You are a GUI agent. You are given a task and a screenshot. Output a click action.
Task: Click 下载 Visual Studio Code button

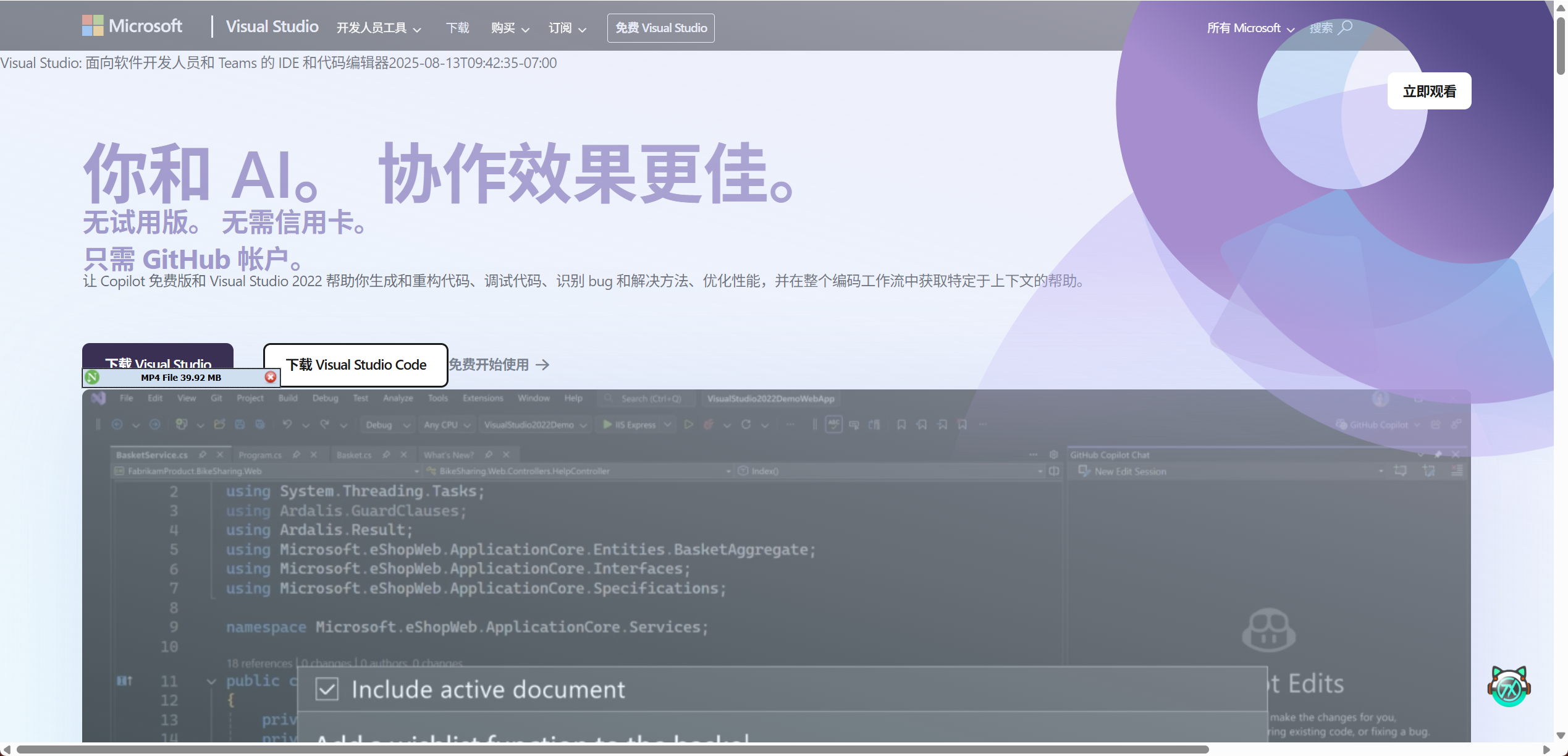[x=356, y=365]
